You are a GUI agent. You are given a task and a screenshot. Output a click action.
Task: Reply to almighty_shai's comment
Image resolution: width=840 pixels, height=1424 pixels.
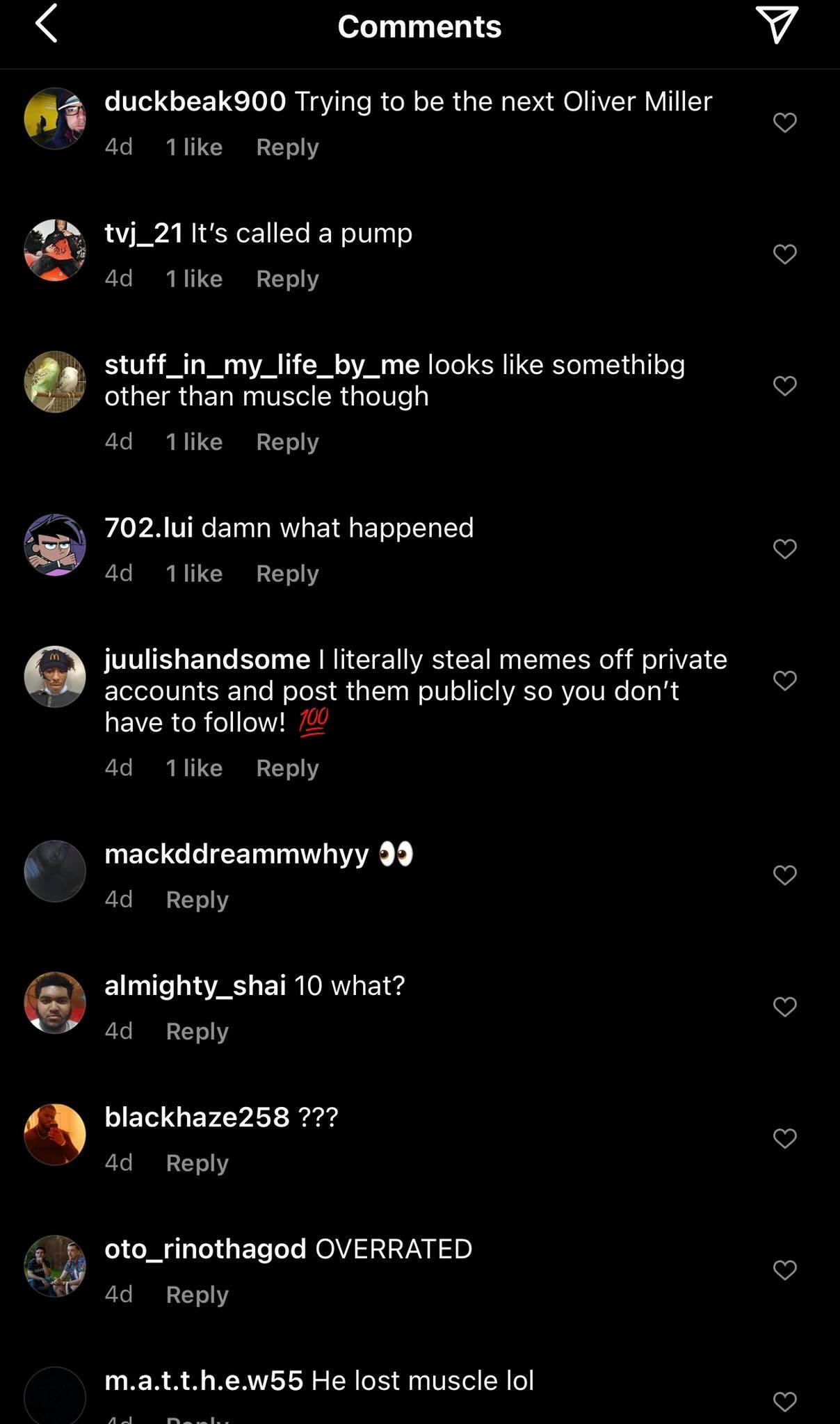coord(197,1030)
